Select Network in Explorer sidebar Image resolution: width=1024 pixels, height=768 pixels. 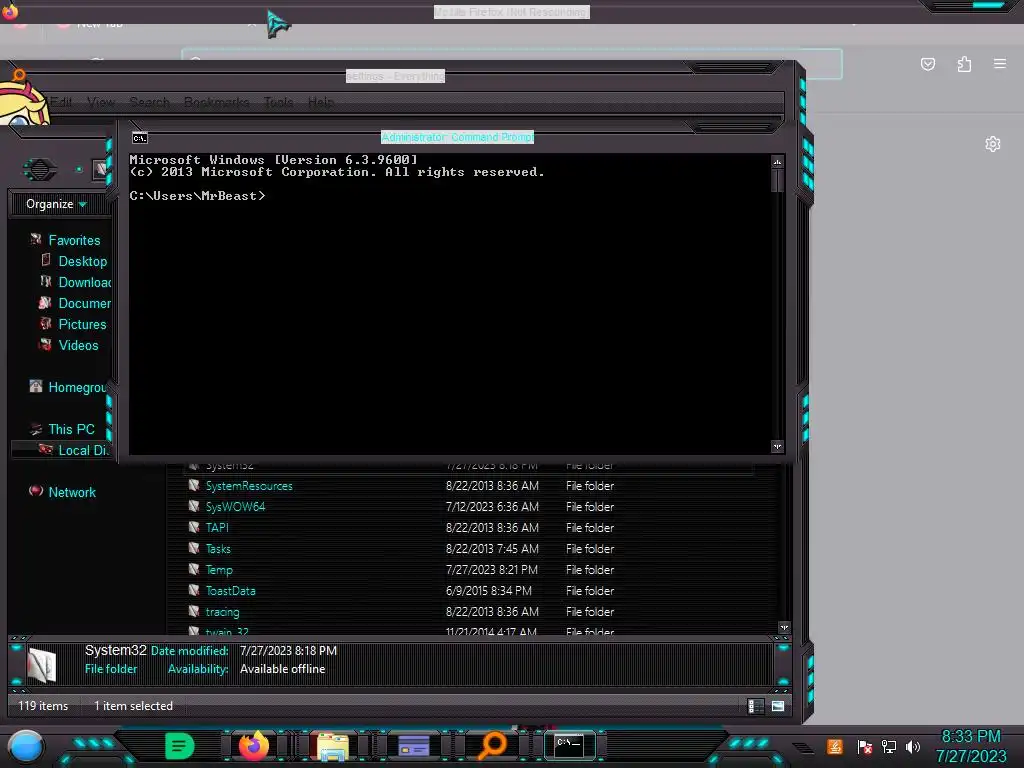[72, 492]
